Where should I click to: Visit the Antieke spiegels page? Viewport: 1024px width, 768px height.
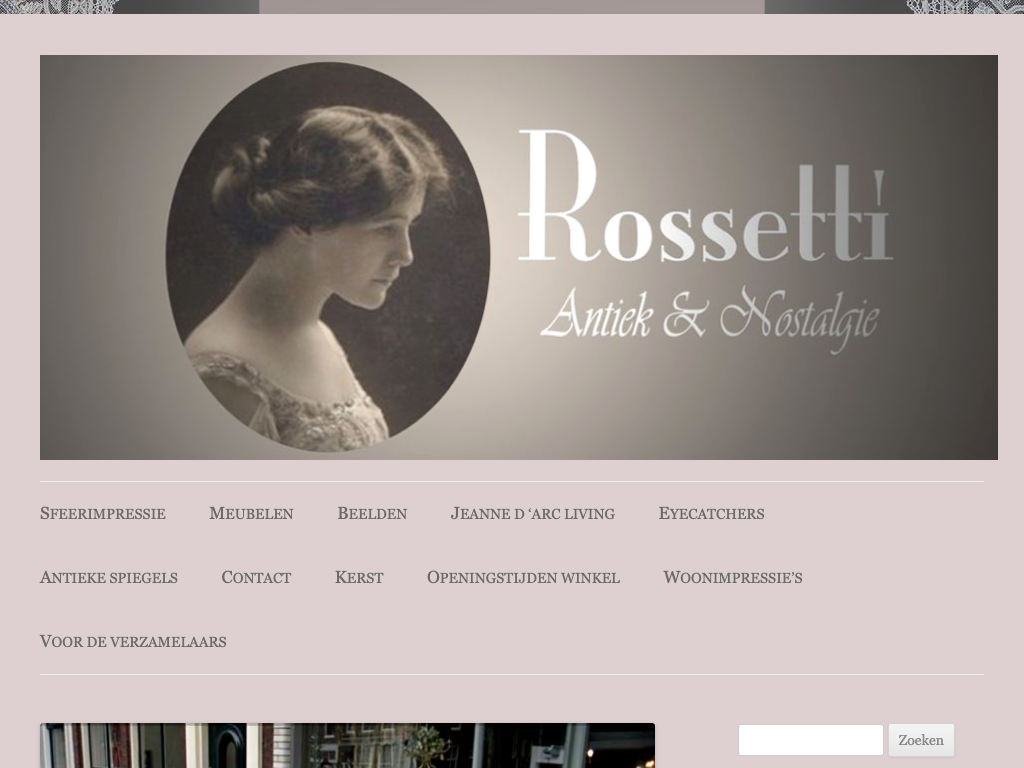(108, 577)
